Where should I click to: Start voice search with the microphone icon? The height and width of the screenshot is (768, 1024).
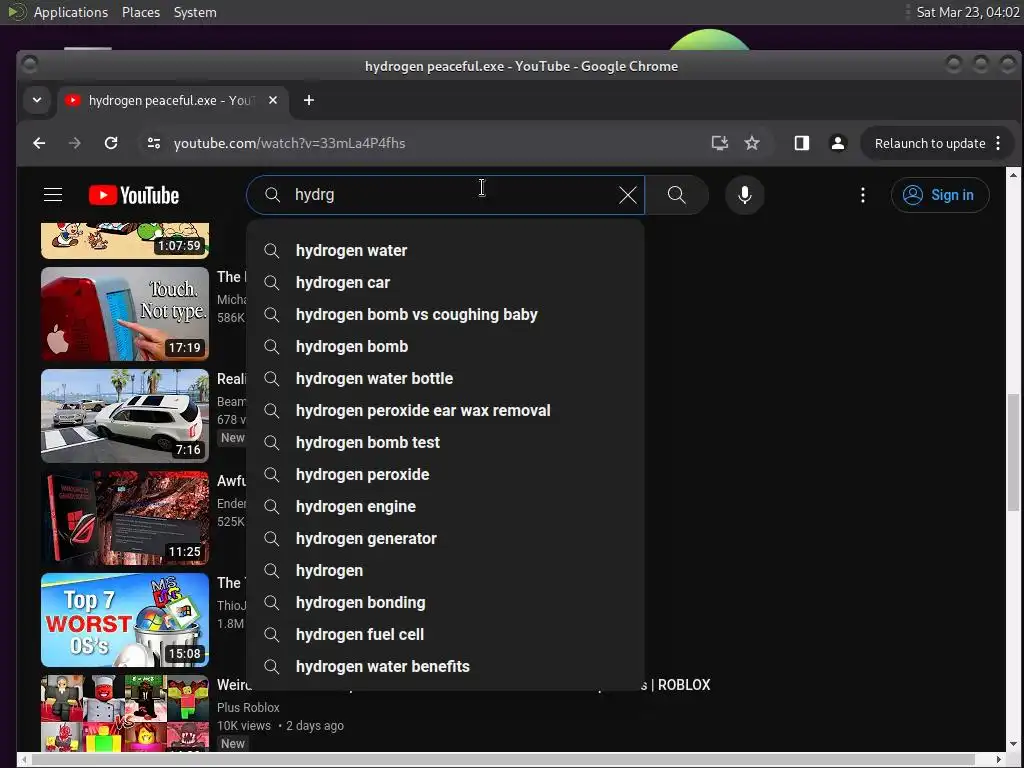[x=744, y=195]
